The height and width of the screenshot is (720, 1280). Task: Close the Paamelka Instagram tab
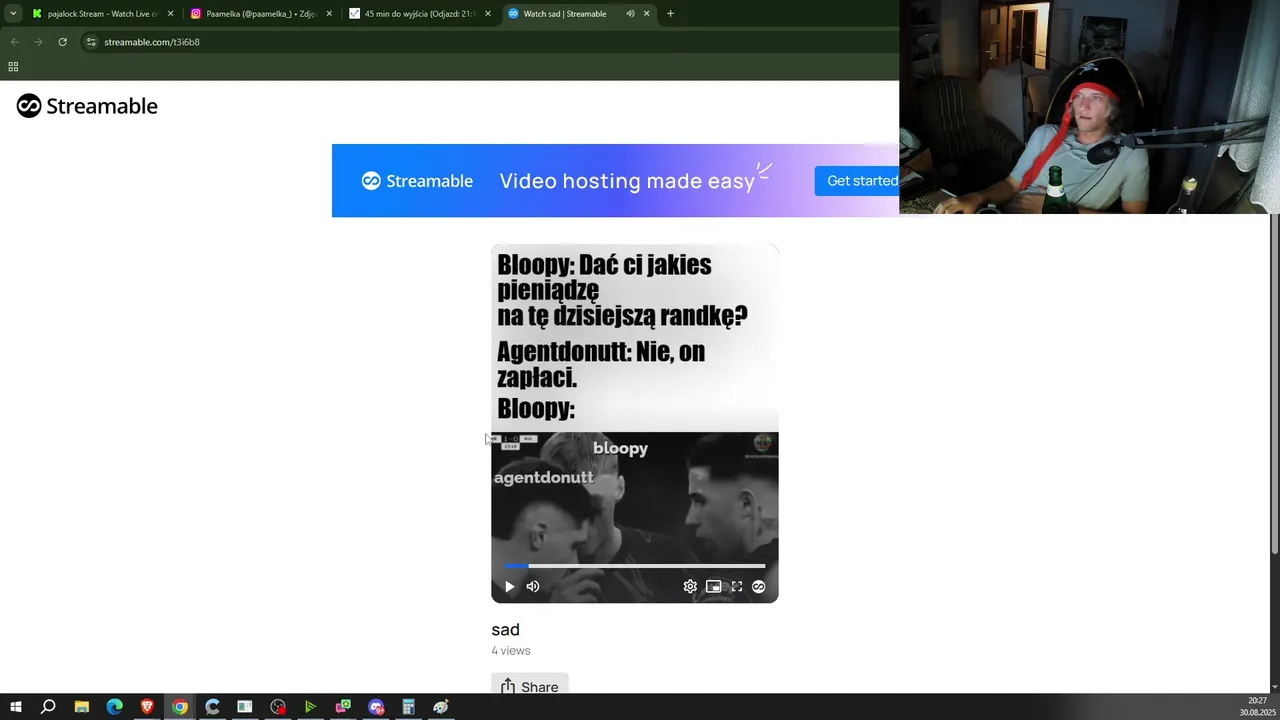(x=329, y=14)
